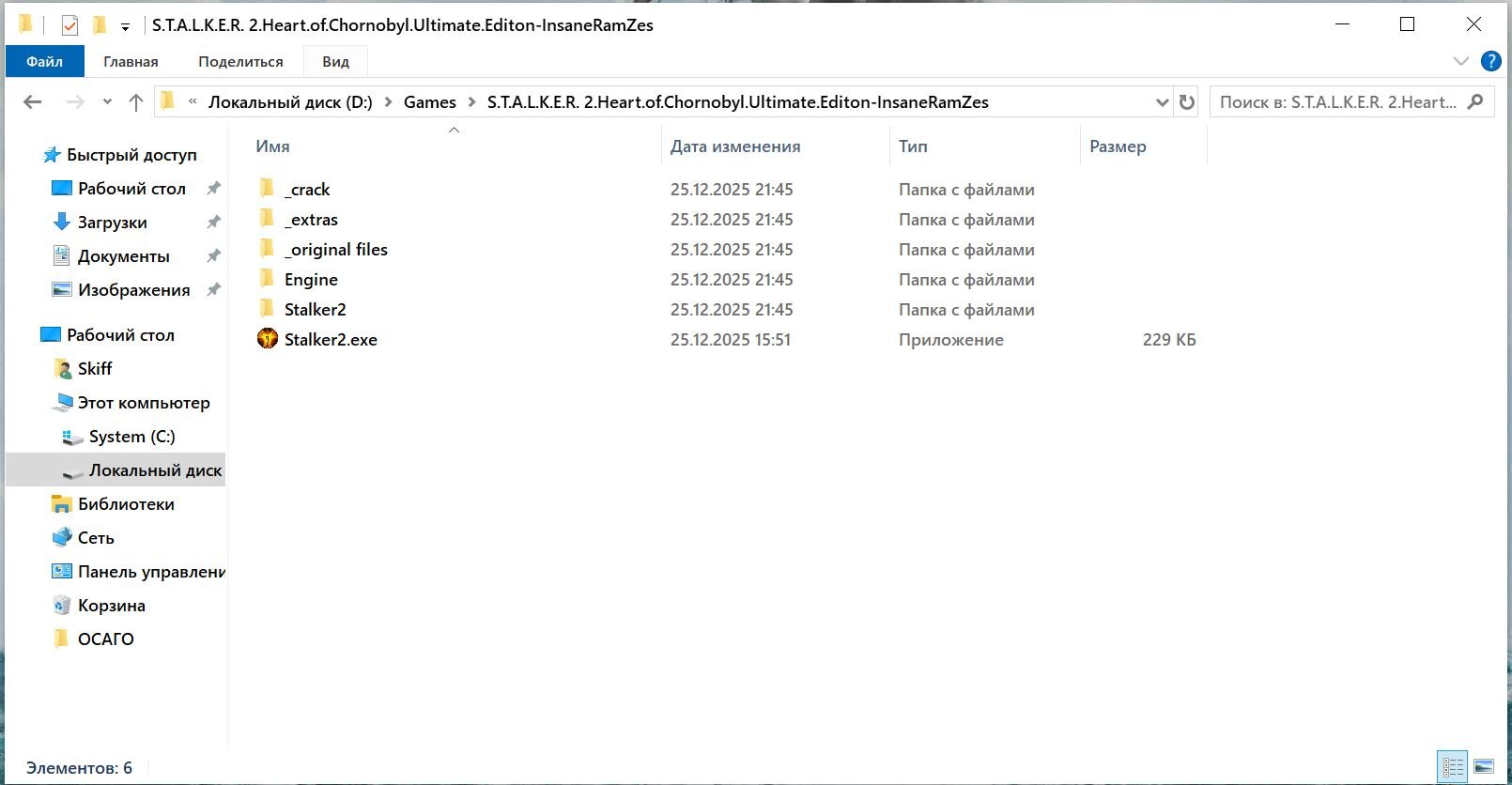Click the search magnifier icon
The width and height of the screenshot is (1512, 785).
tap(1475, 101)
